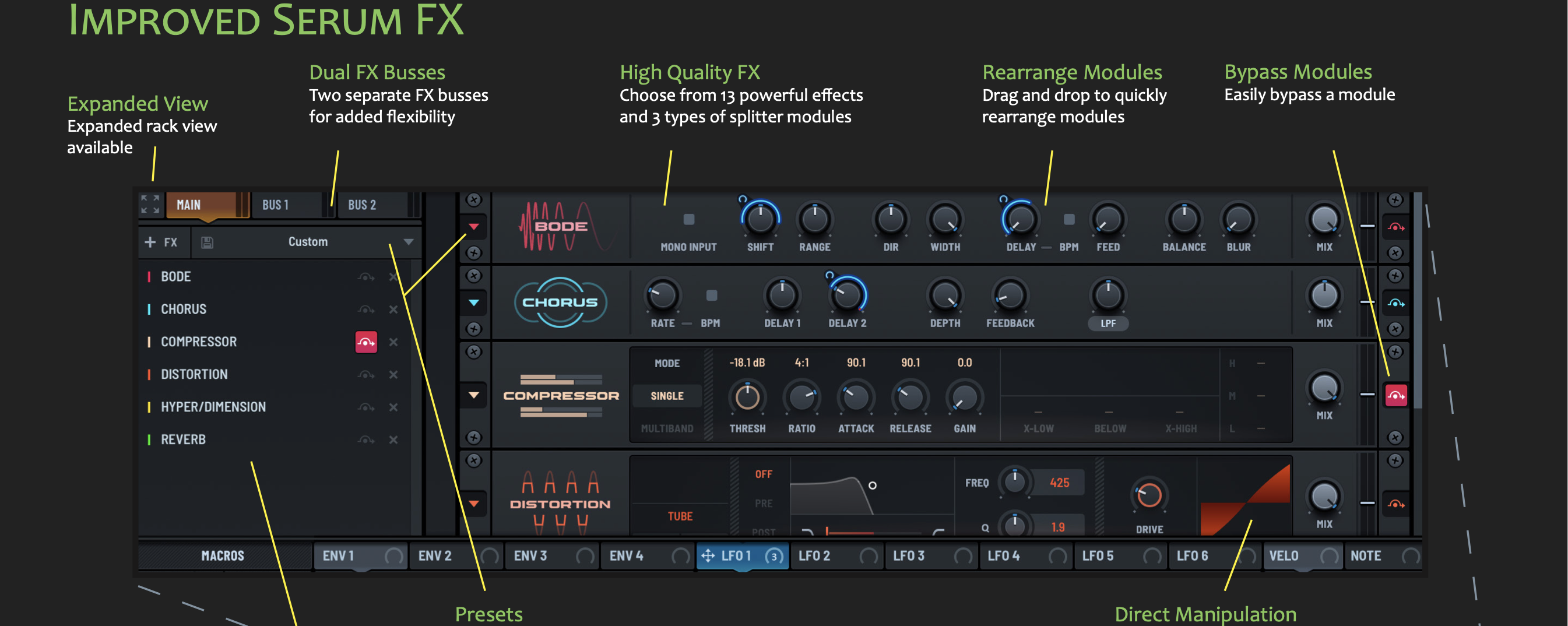1568x626 pixels.
Task: Click the LFO 1 drag-assign crosshair icon
Action: tap(707, 555)
